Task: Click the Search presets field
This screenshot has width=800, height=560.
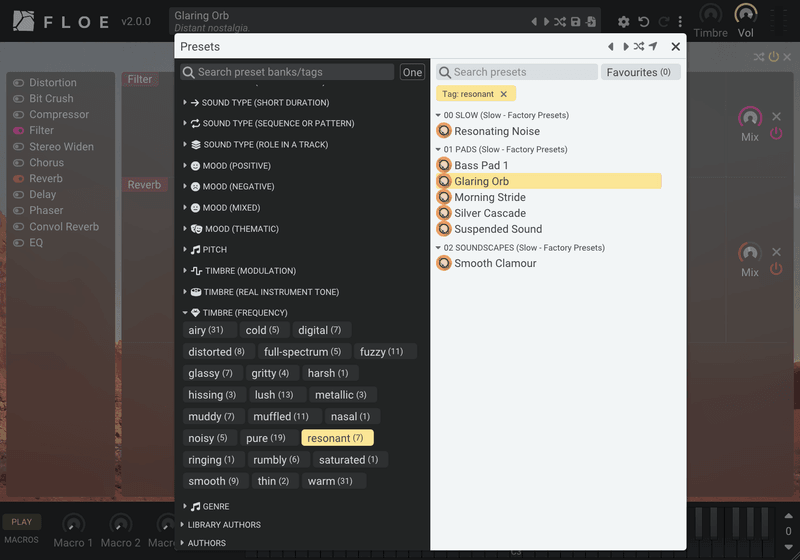Action: tap(517, 72)
